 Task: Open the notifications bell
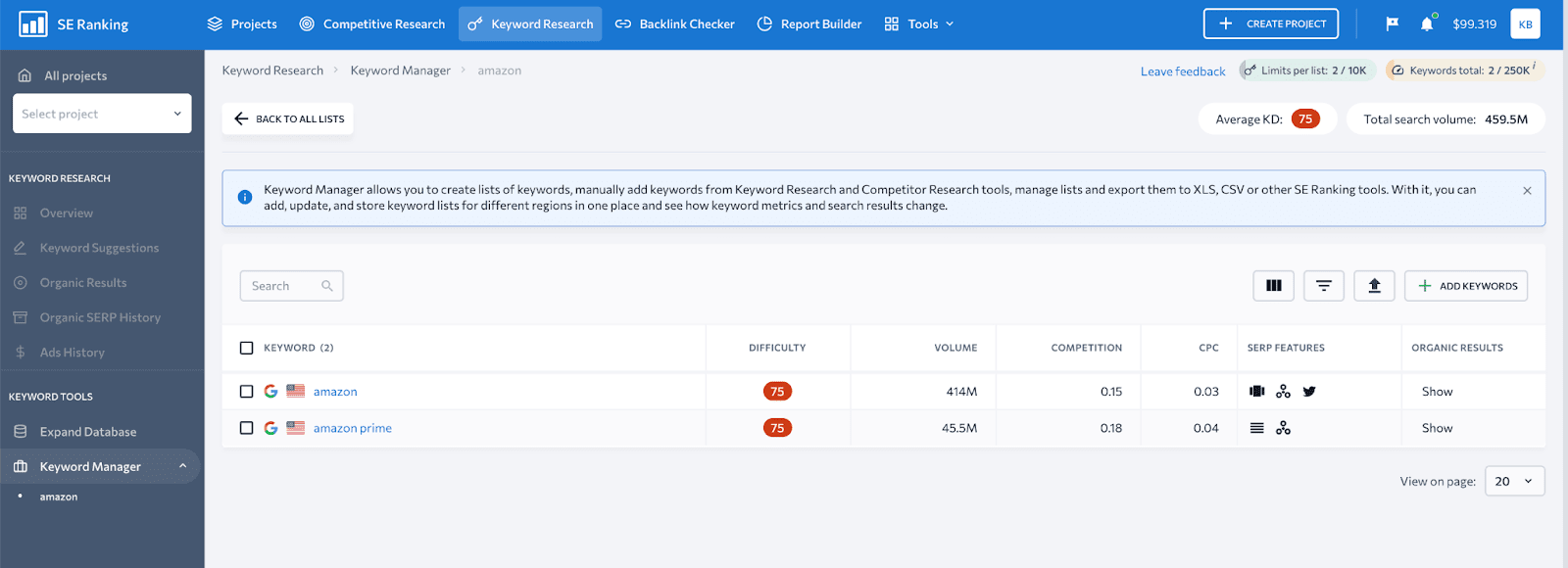(x=1427, y=24)
